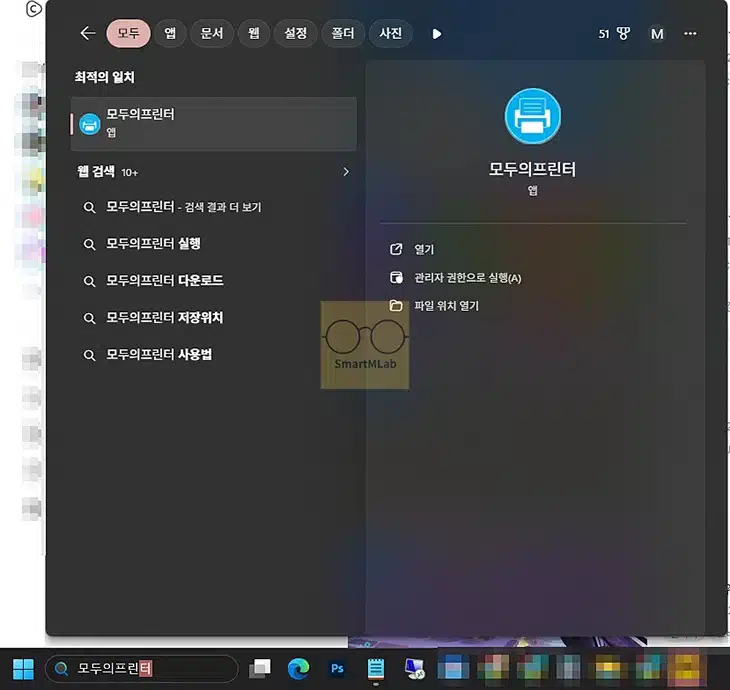Switch to the 앱 filter tab
Viewport: 730px width, 690px height.
coord(170,34)
